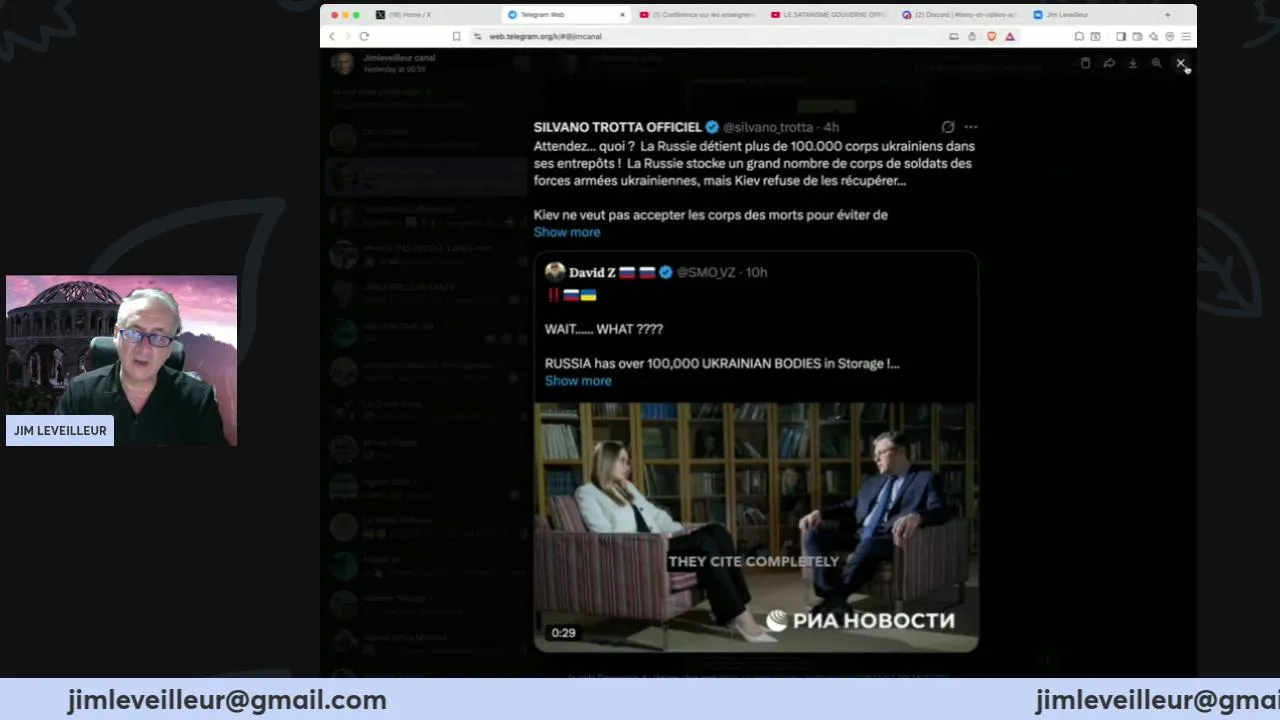The image size is (1280, 720).
Task: Click the 0:29 video duration badge
Action: pos(563,633)
